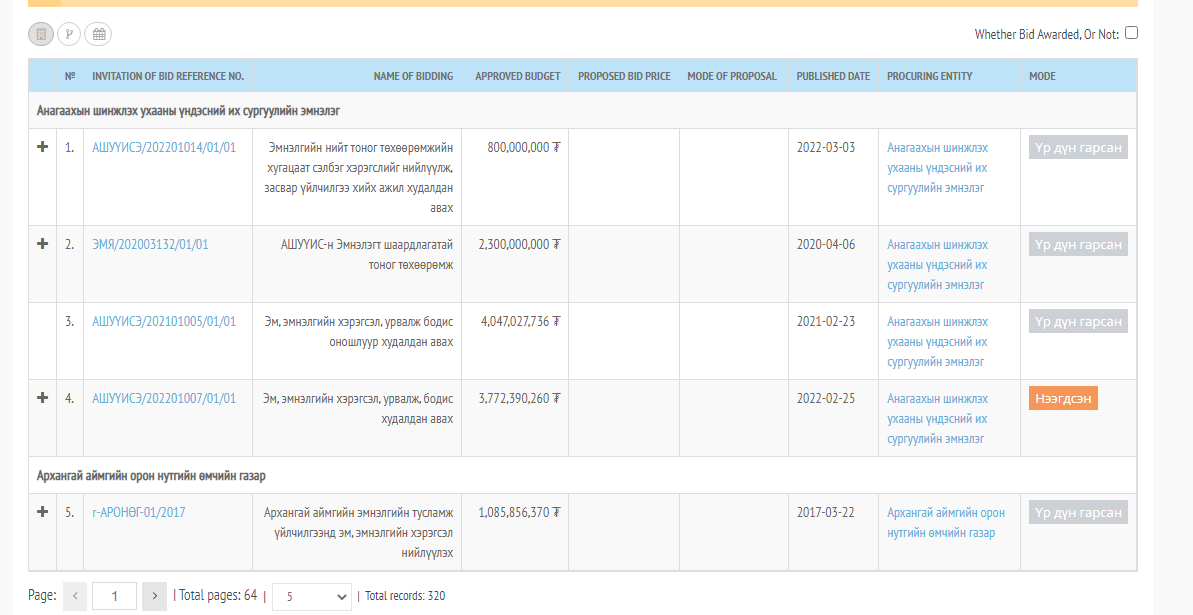Toggle Whether Bid Awarded checkbox
1193x615 pixels.
(x=1131, y=33)
